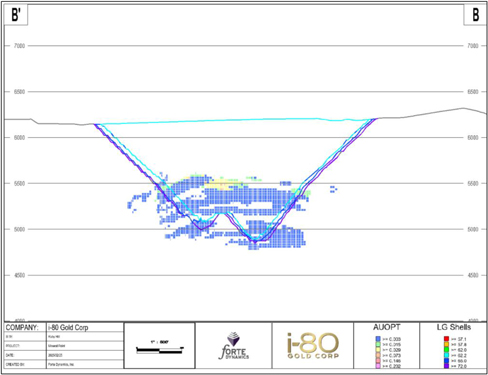This screenshot has width=488, height=375.
Task: Click the right 4500 elevation label
Action: 473,275
